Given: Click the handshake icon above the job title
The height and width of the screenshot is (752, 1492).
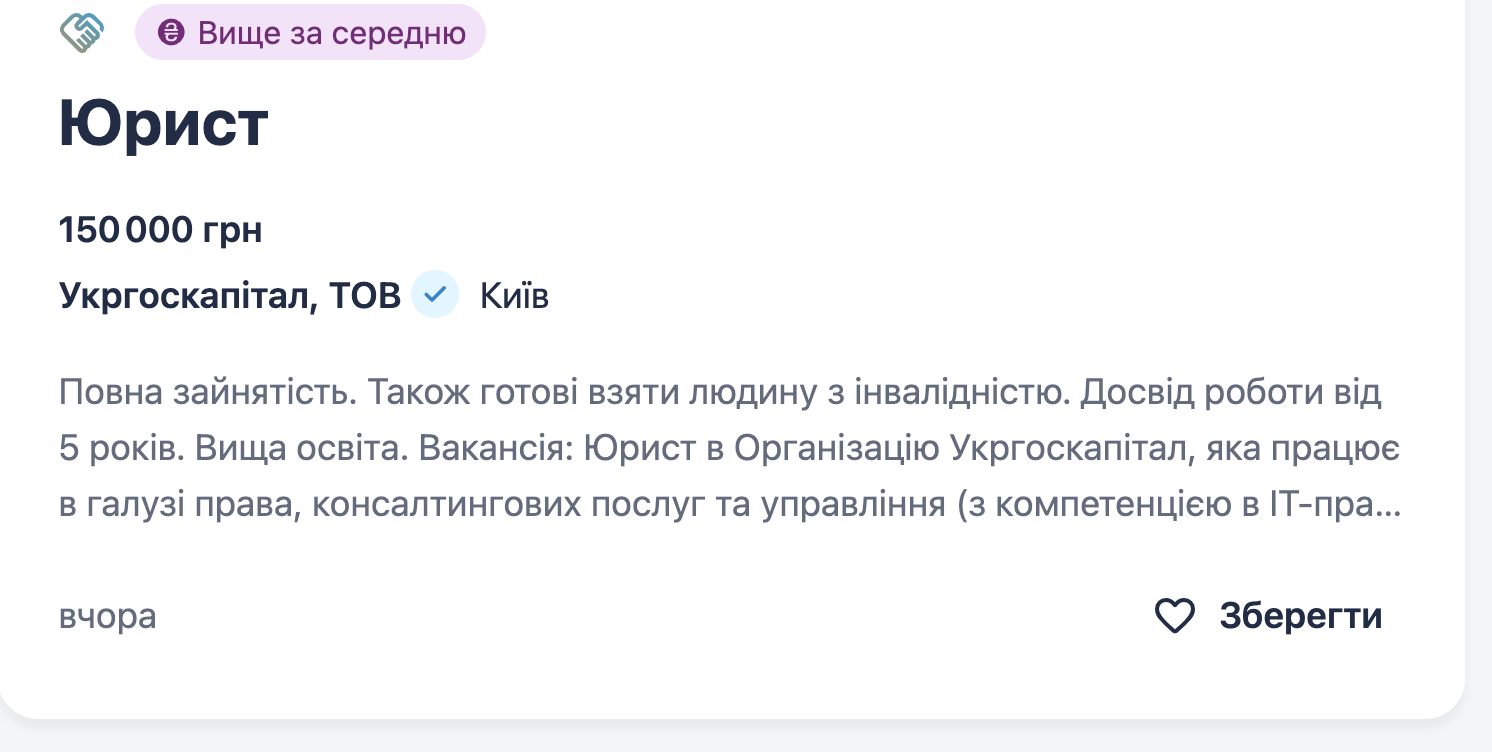Looking at the screenshot, I should tap(82, 32).
